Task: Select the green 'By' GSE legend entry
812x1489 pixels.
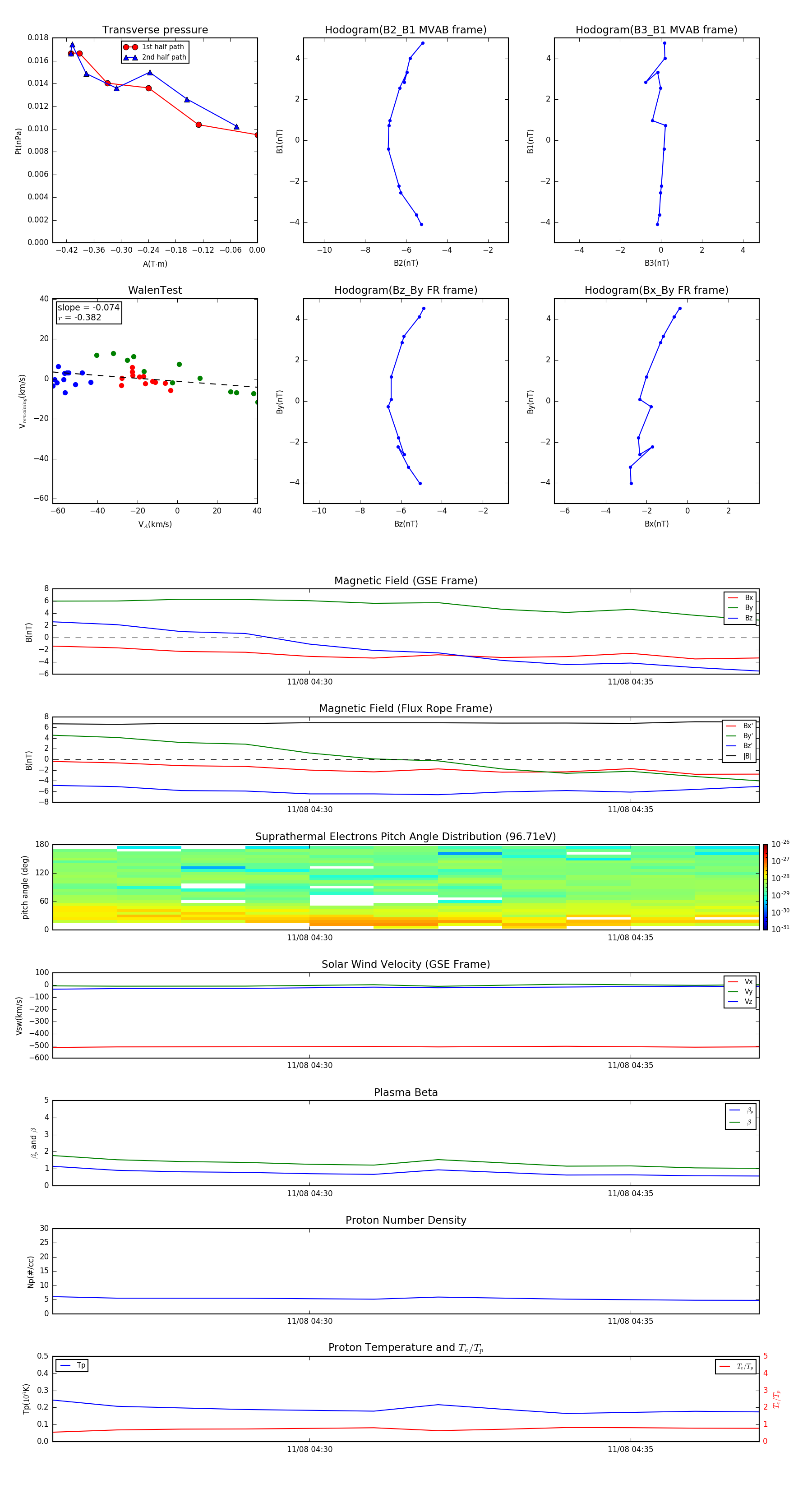Action: click(740, 608)
